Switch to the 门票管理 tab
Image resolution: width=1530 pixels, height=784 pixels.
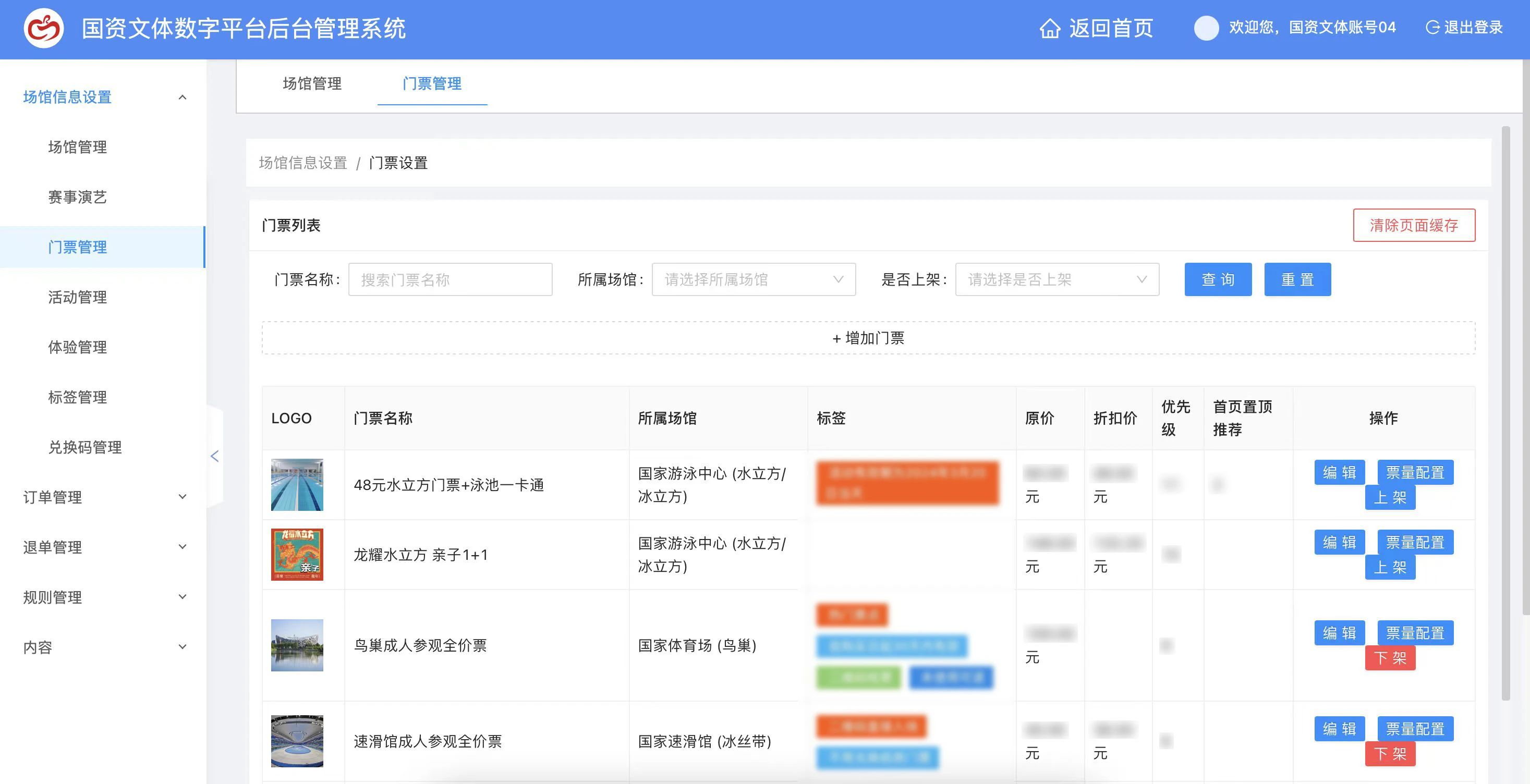coord(432,83)
